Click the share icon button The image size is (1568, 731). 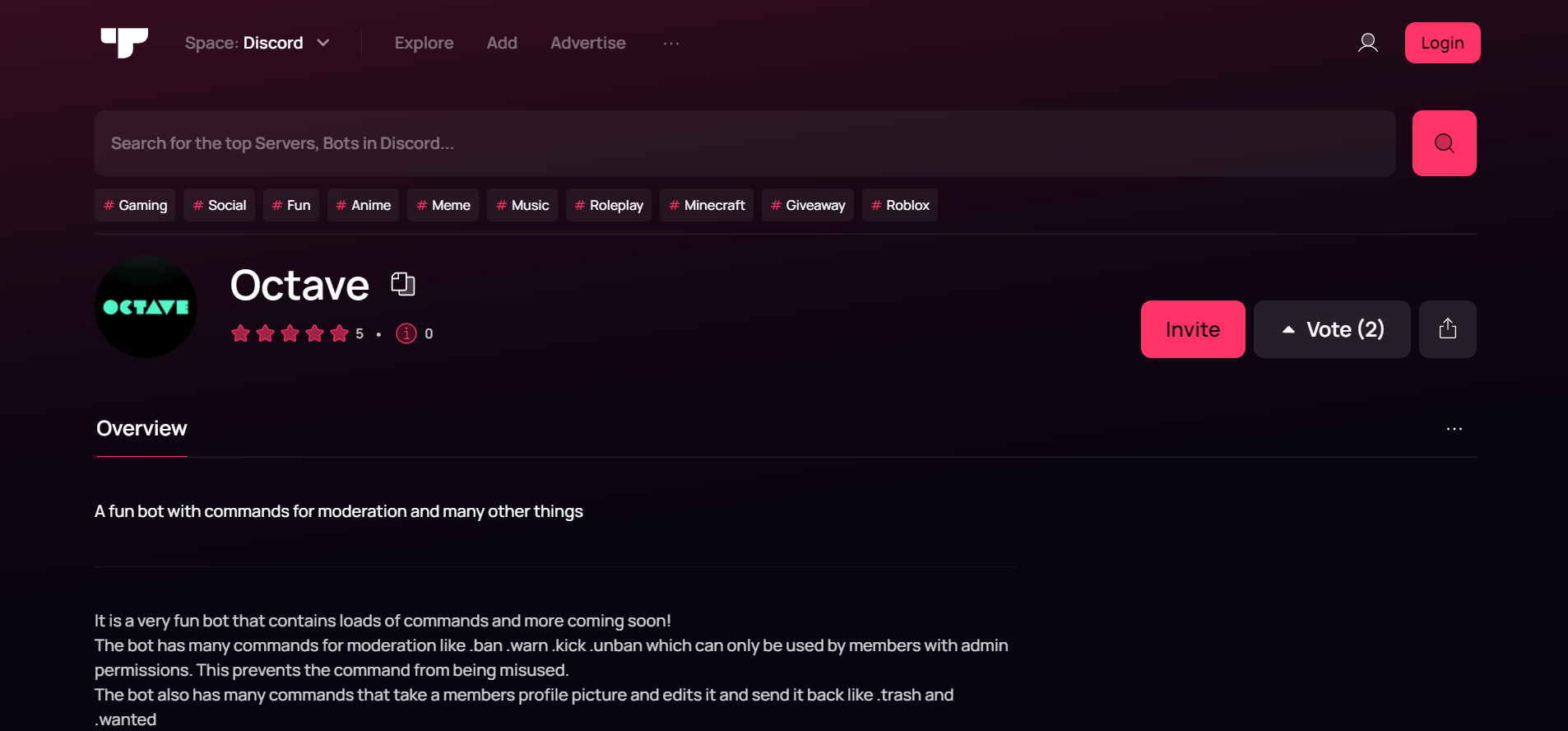coord(1448,329)
